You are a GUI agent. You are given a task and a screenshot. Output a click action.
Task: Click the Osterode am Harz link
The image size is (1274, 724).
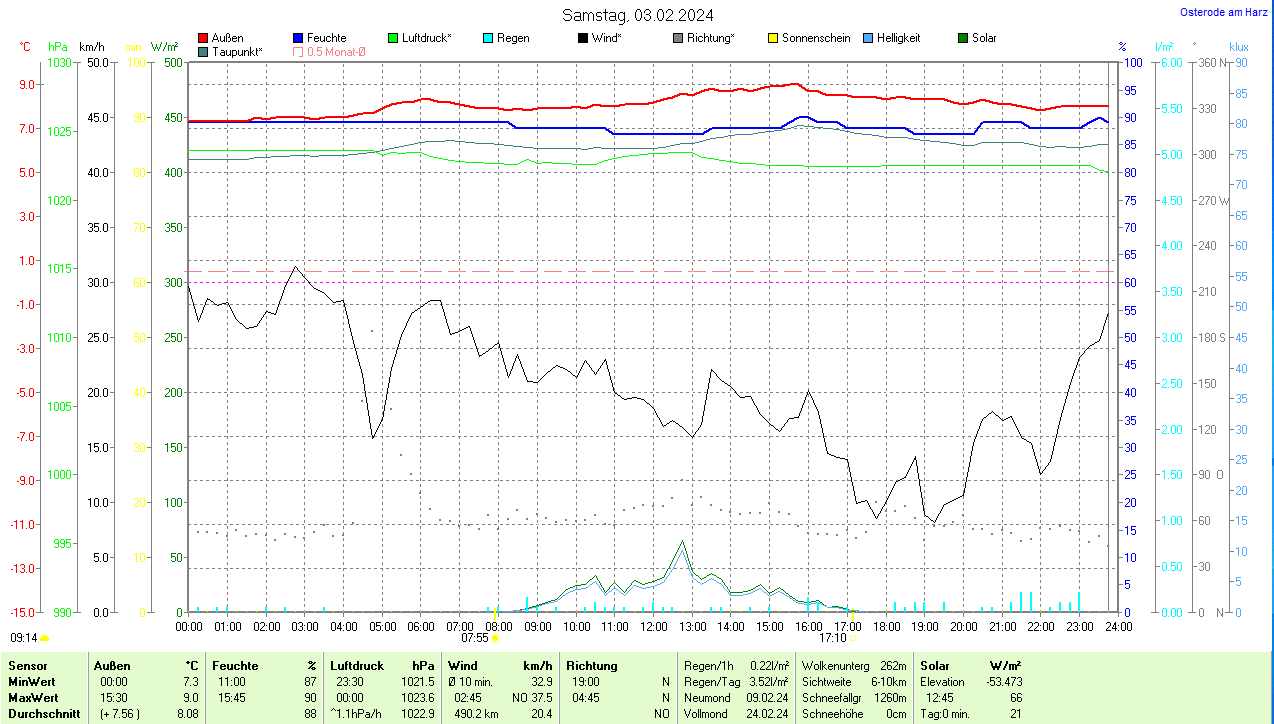click(1222, 12)
